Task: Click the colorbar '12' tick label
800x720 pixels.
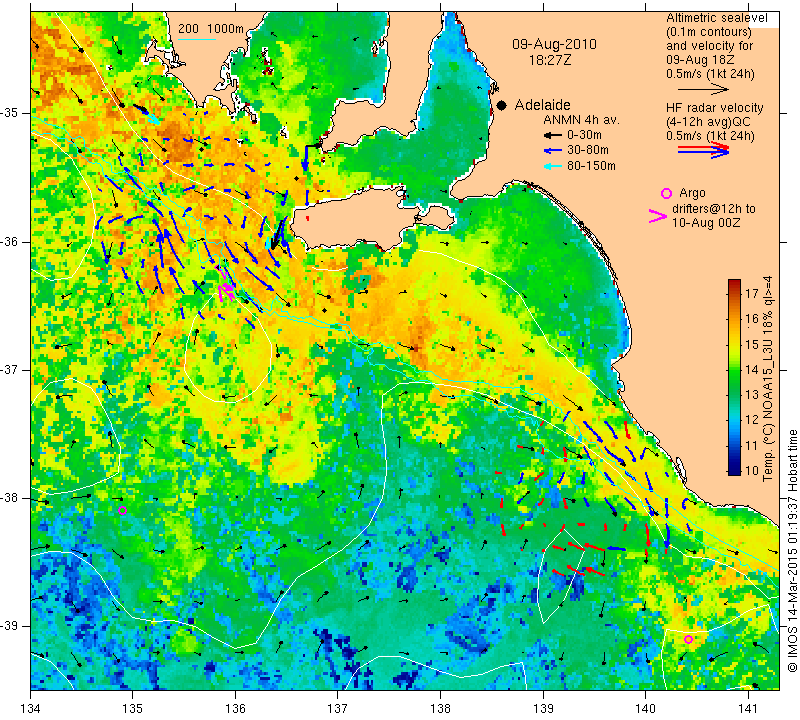Action: [752, 420]
